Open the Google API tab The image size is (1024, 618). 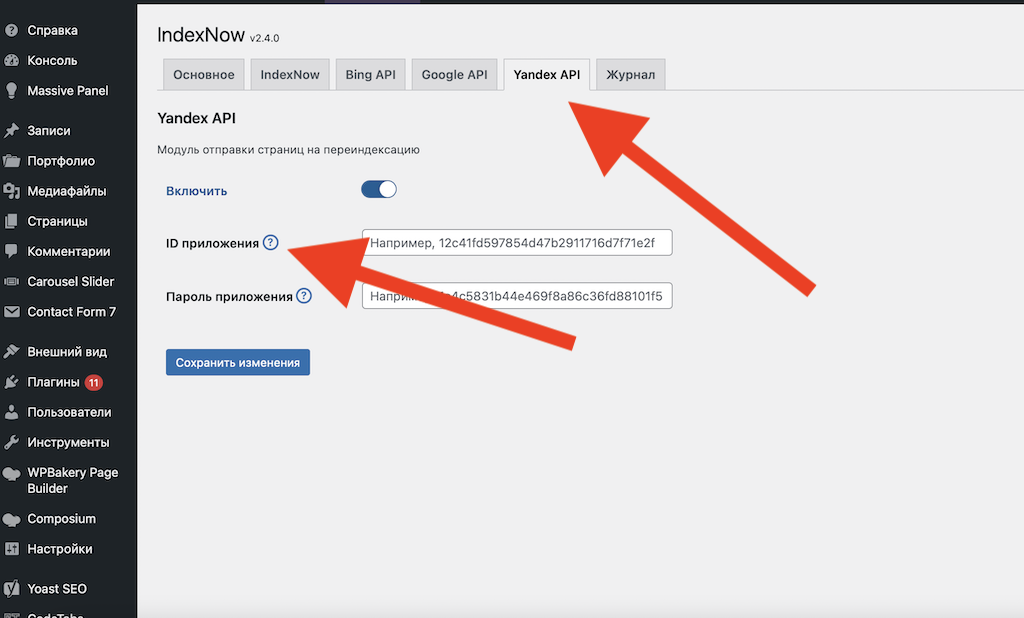(x=455, y=74)
